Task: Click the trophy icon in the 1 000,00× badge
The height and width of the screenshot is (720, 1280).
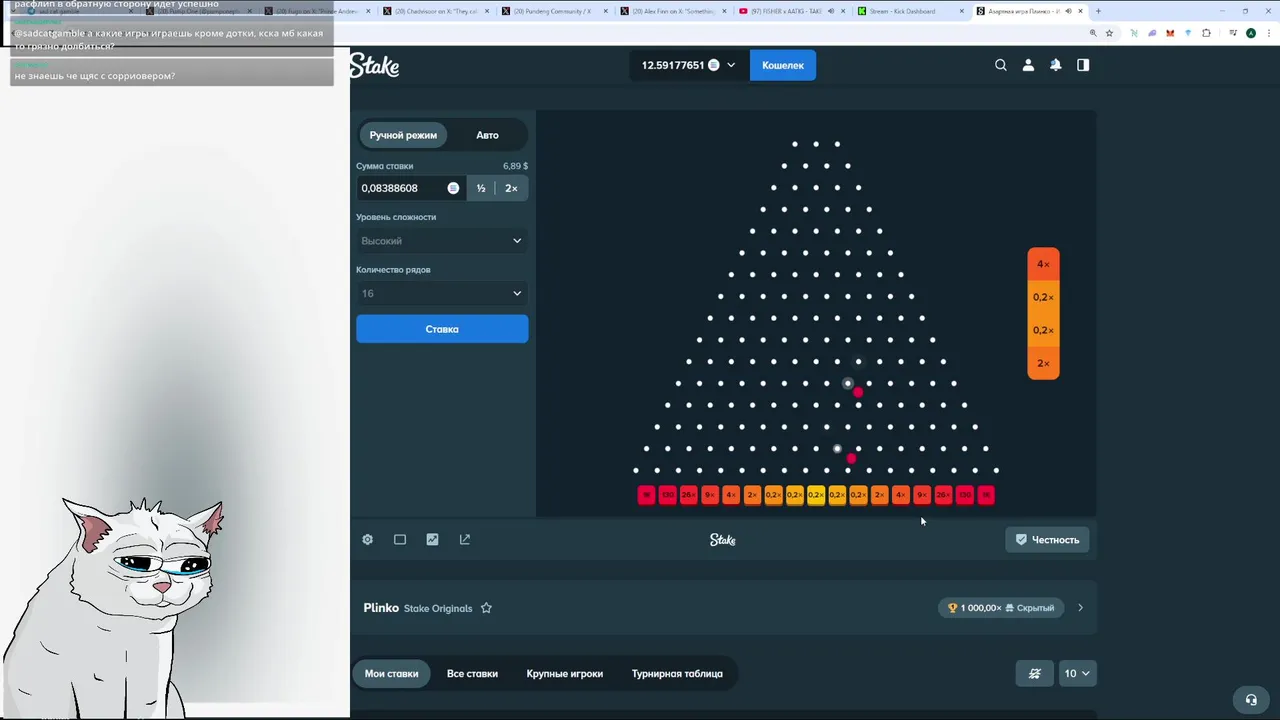Action: pyautogui.click(x=952, y=608)
